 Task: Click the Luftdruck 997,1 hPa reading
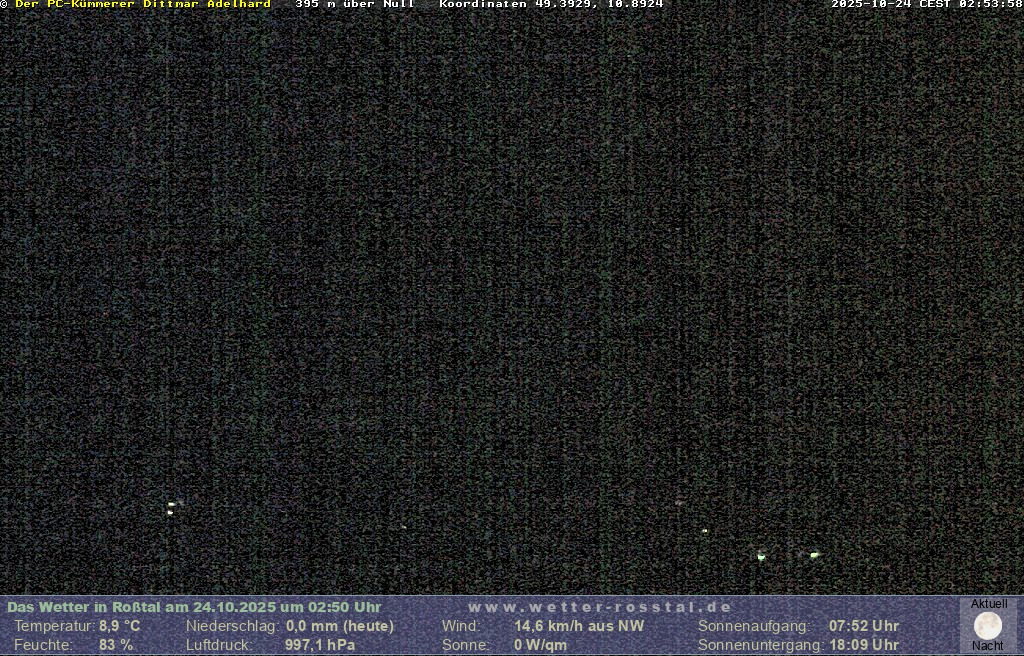click(320, 645)
